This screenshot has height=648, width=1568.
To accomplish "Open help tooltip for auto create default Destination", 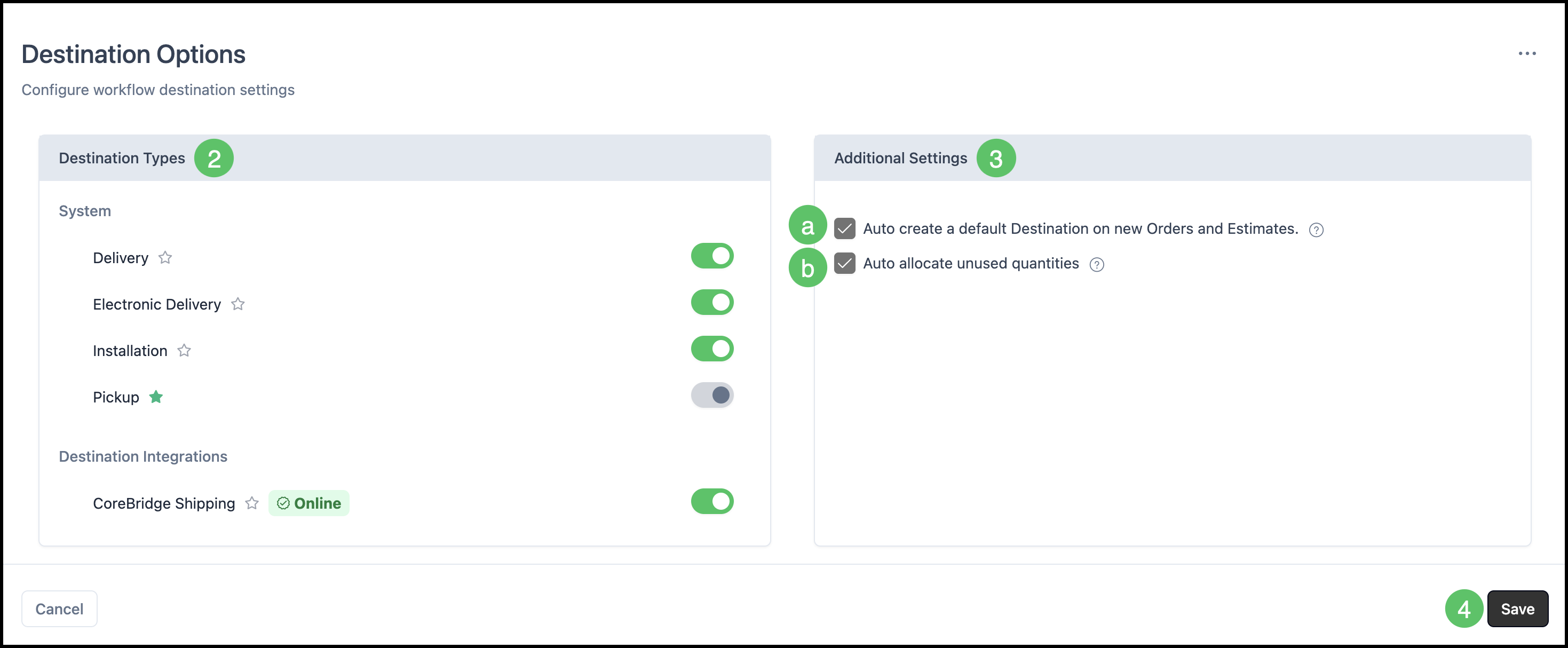I will (x=1316, y=230).
